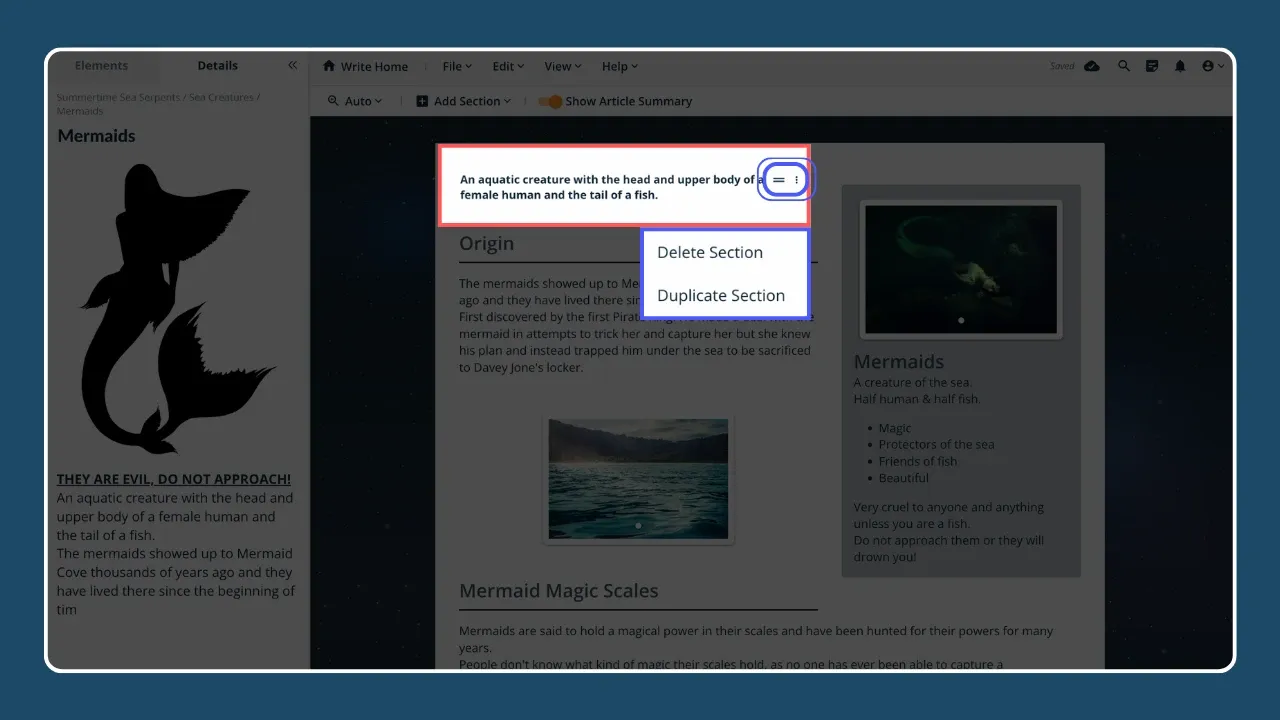Image resolution: width=1280 pixels, height=720 pixels.
Task: Click the section drag handle icon
Action: (778, 179)
